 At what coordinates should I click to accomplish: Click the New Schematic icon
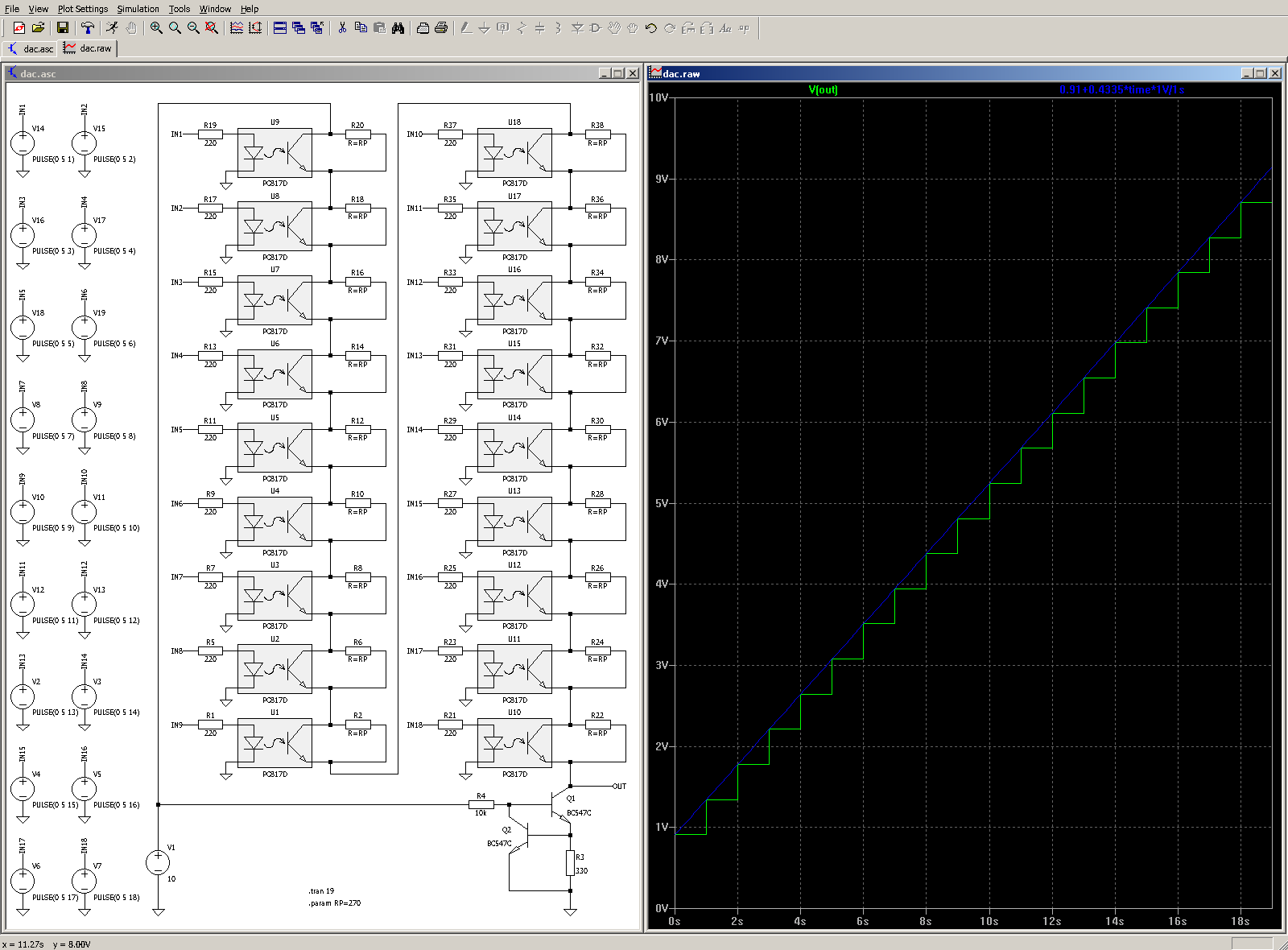point(19,28)
